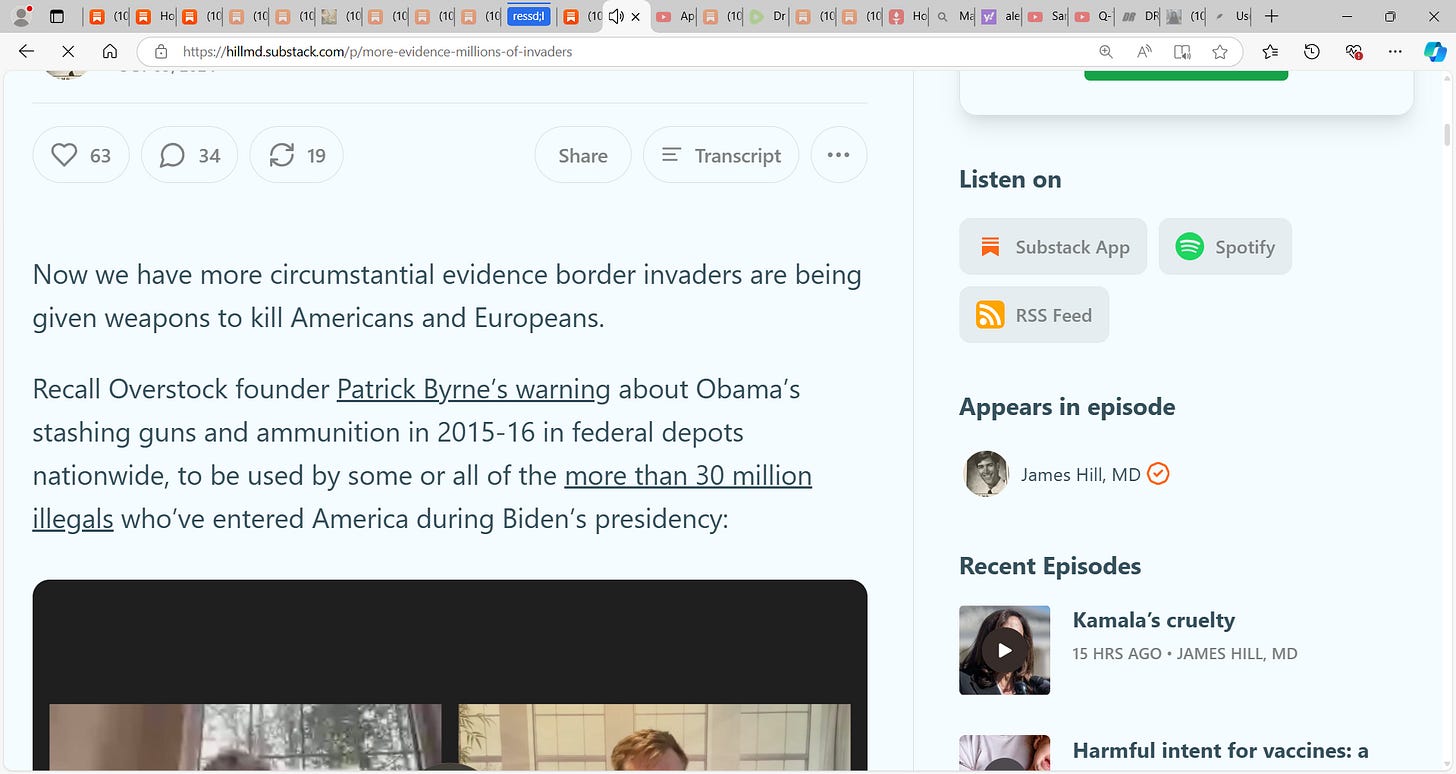Screen dimensions: 1456x774
Task: Switch to the 'Ap' YouTube tab
Action: 675,16
